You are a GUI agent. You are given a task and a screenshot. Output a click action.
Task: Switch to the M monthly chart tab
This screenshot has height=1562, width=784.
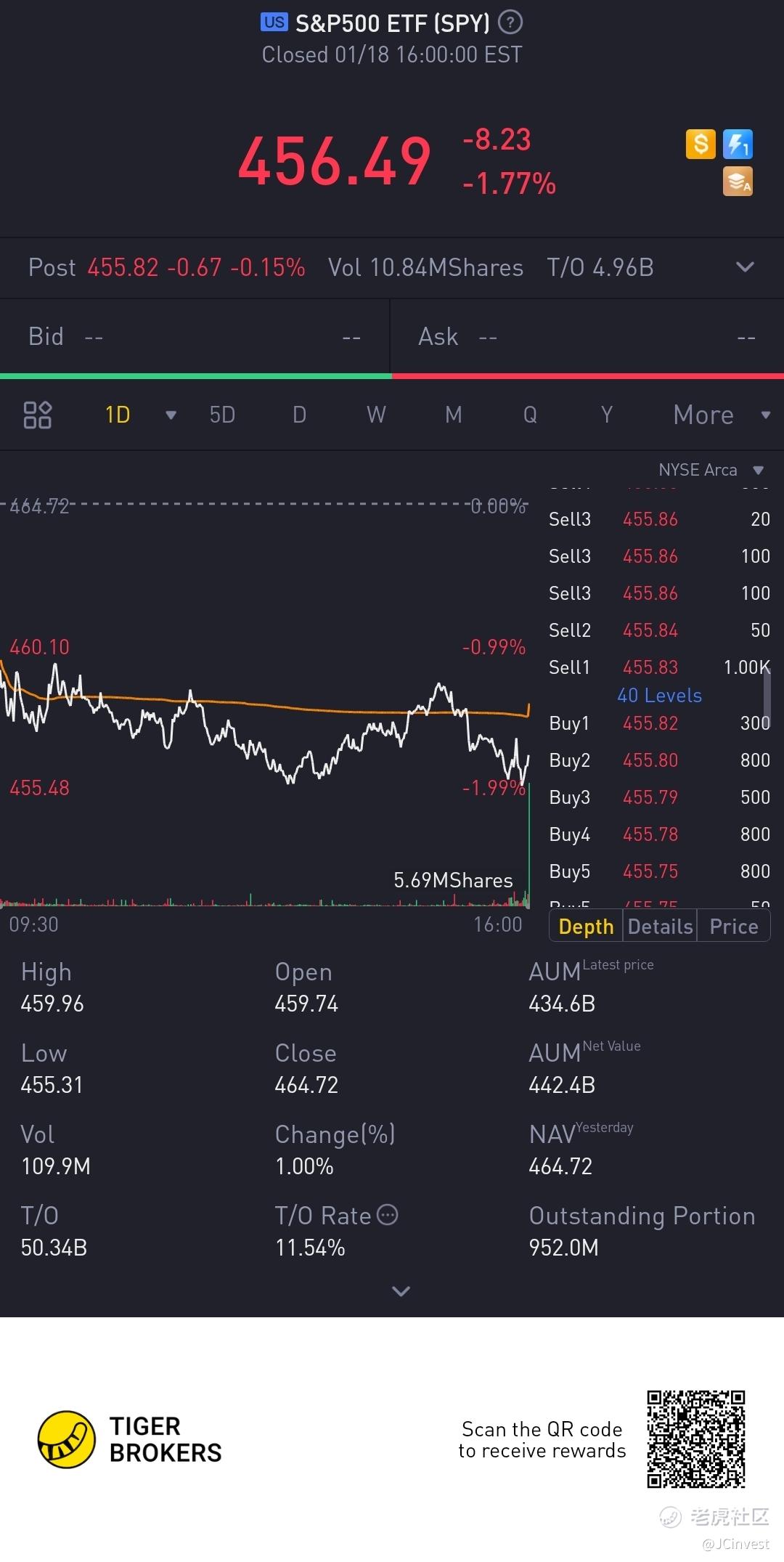click(454, 415)
